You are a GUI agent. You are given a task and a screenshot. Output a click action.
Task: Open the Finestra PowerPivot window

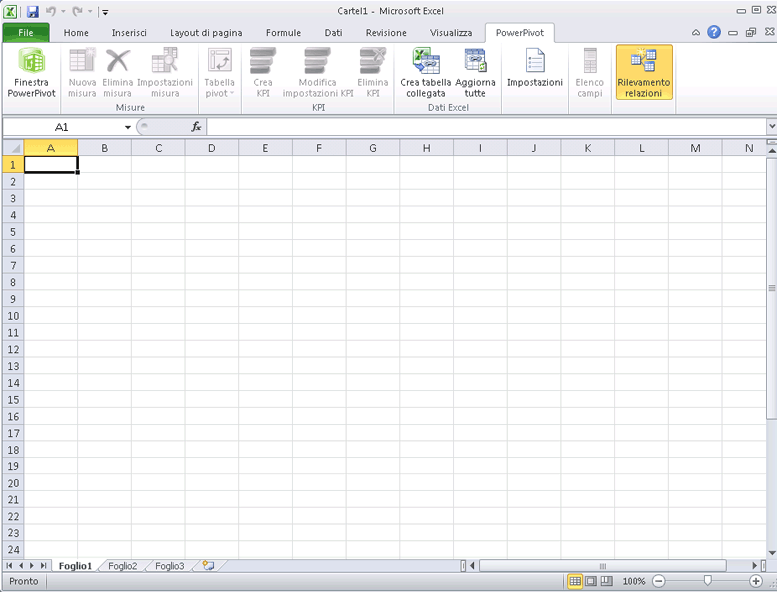[x=31, y=72]
